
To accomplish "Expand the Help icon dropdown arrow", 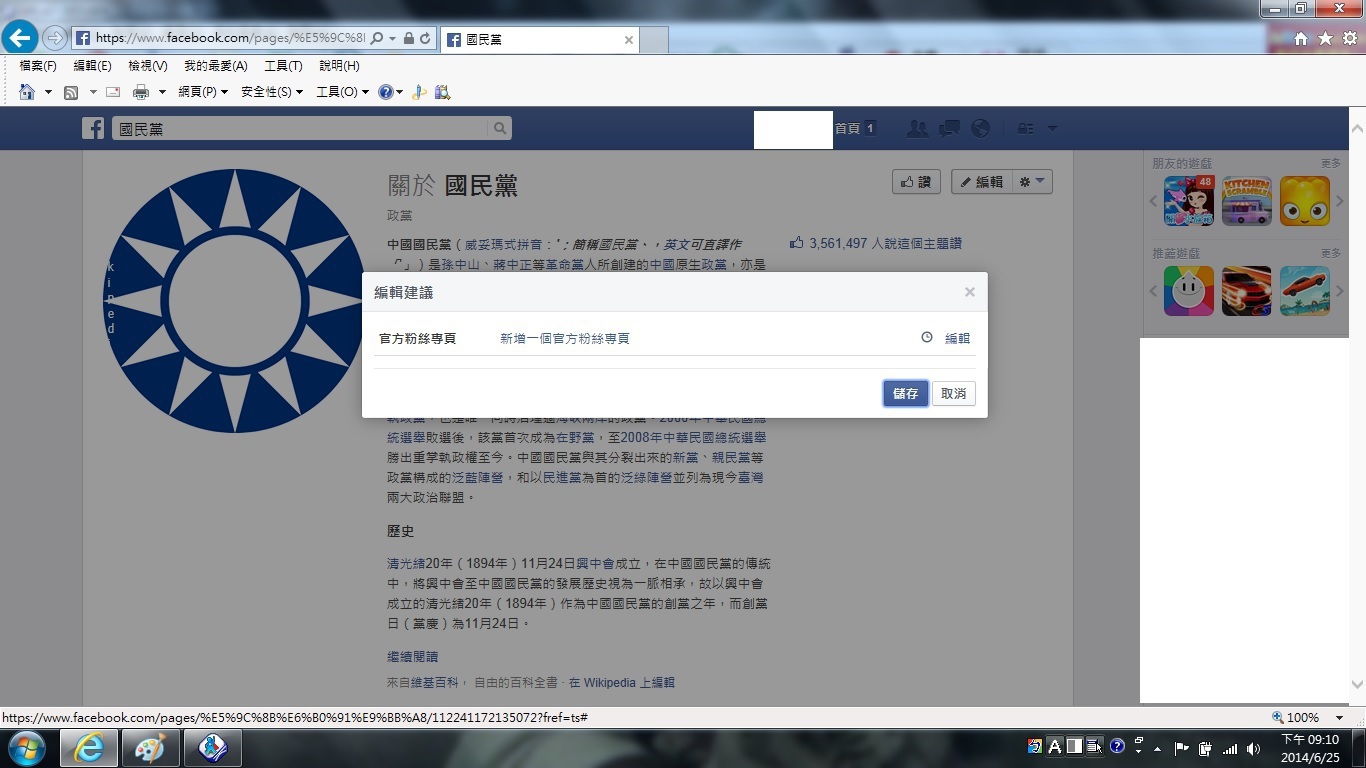I will [400, 92].
